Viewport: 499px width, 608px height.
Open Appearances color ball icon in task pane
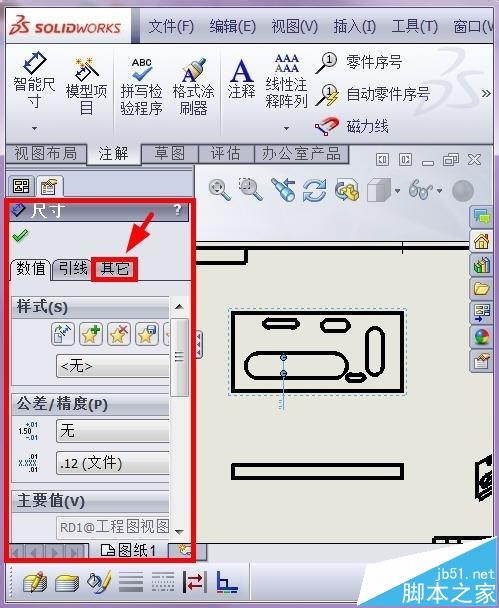point(481,337)
